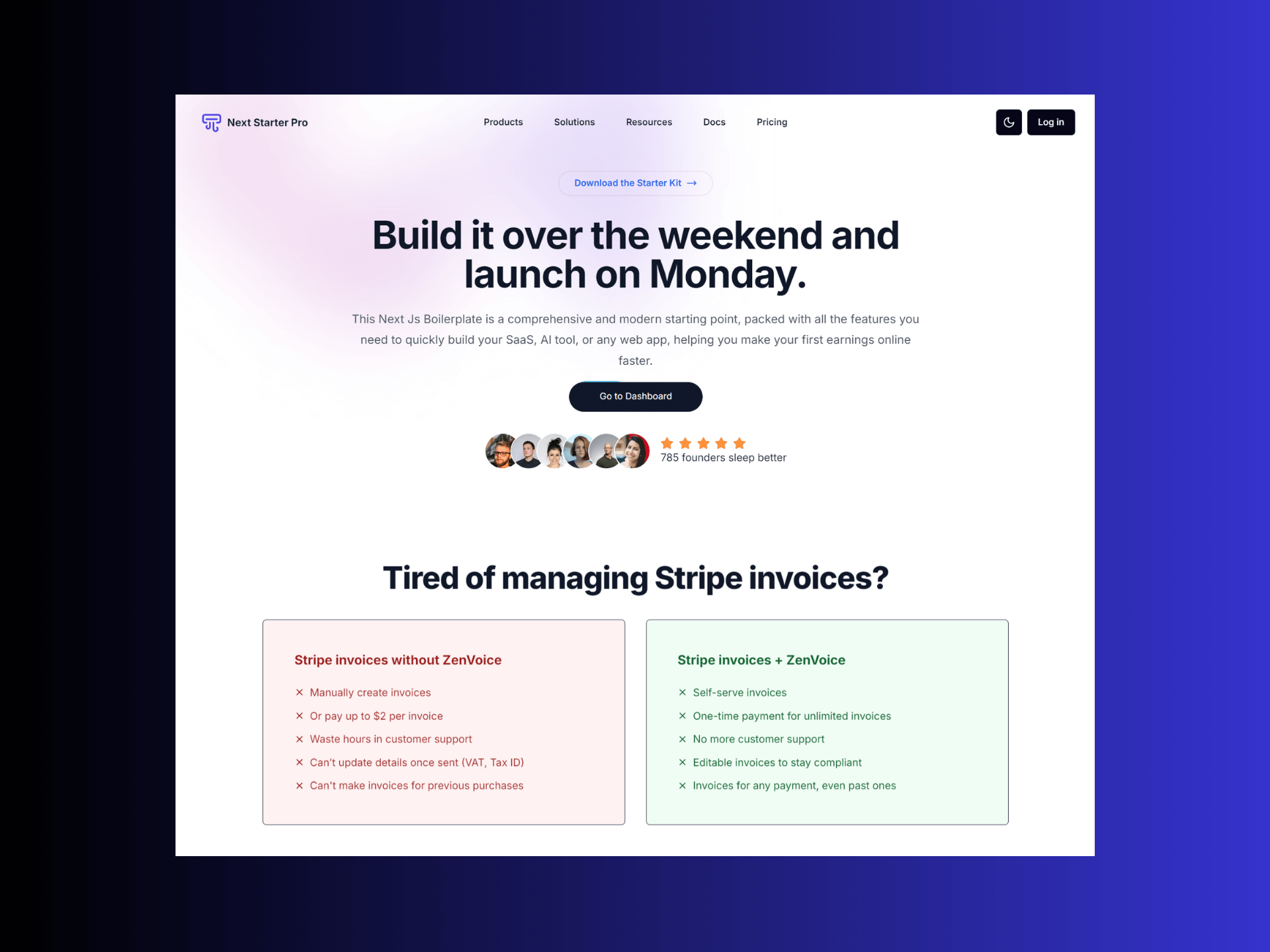This screenshot has width=1270, height=952.
Task: Click the X icon beside No more customer support
Action: (682, 739)
